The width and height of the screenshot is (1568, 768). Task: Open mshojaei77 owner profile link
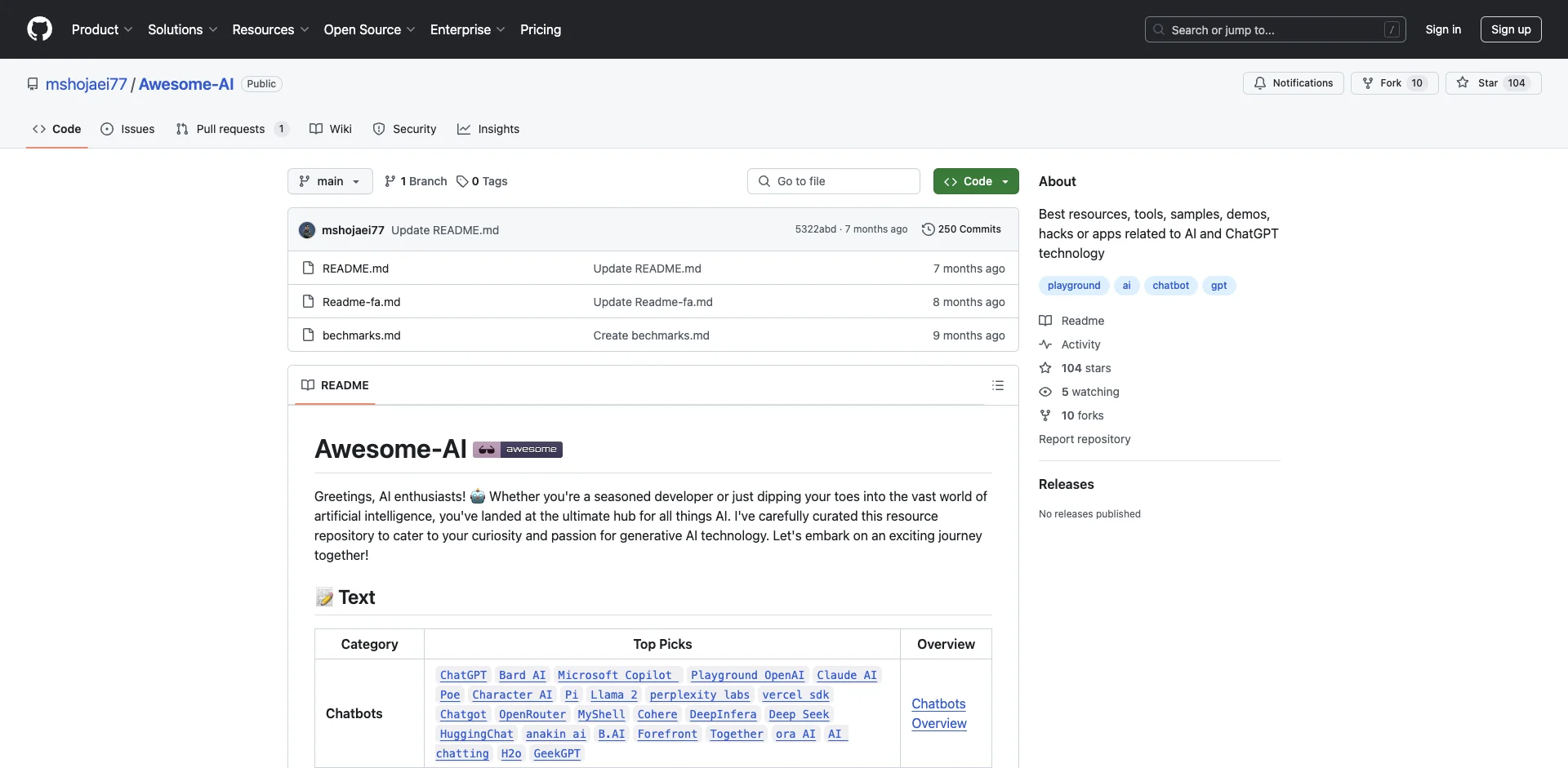pos(87,84)
